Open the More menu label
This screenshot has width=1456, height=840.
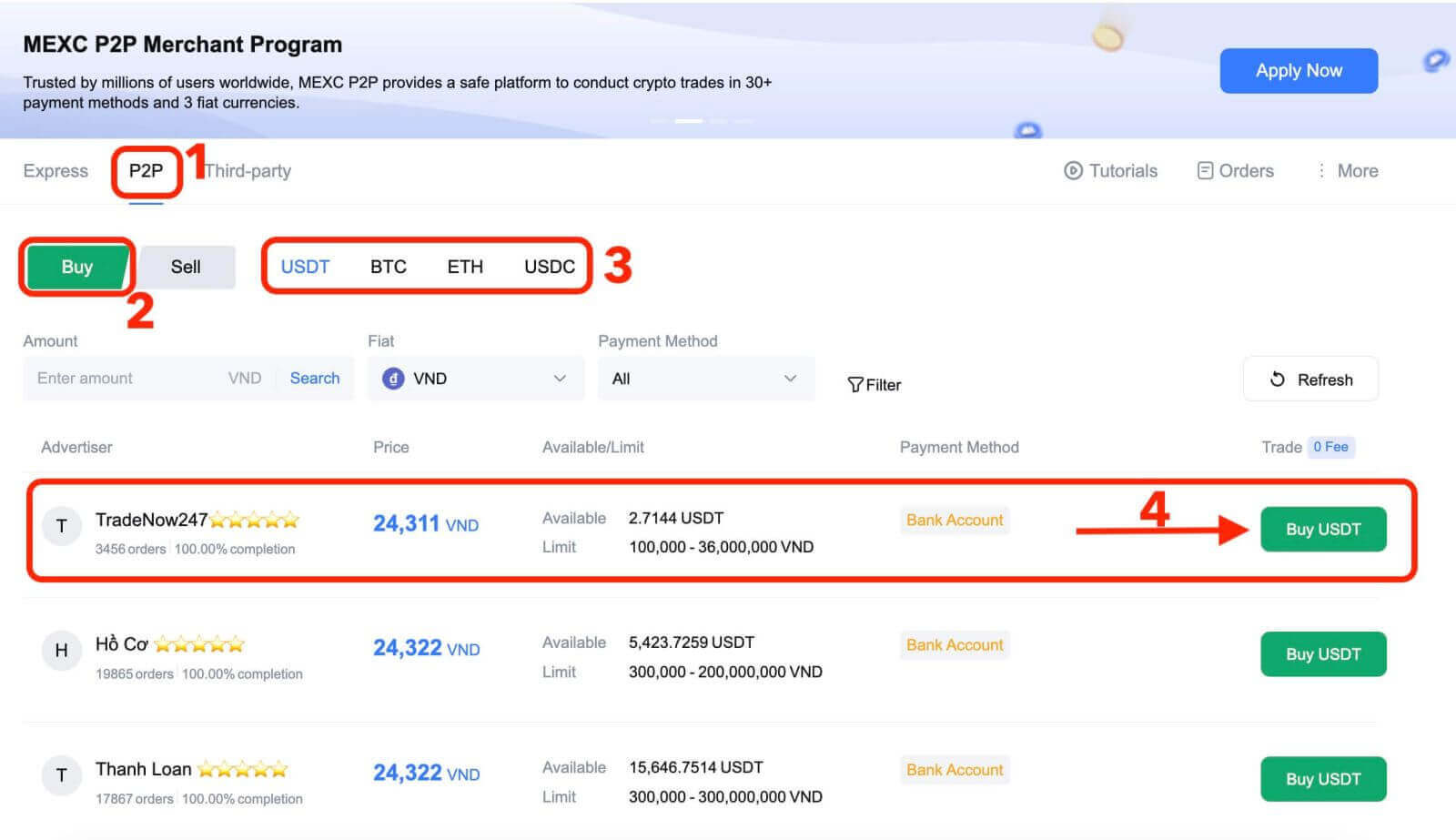[1358, 171]
